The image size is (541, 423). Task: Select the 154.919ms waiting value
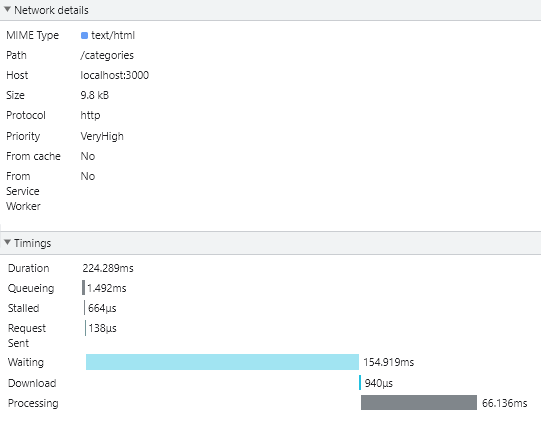388,362
